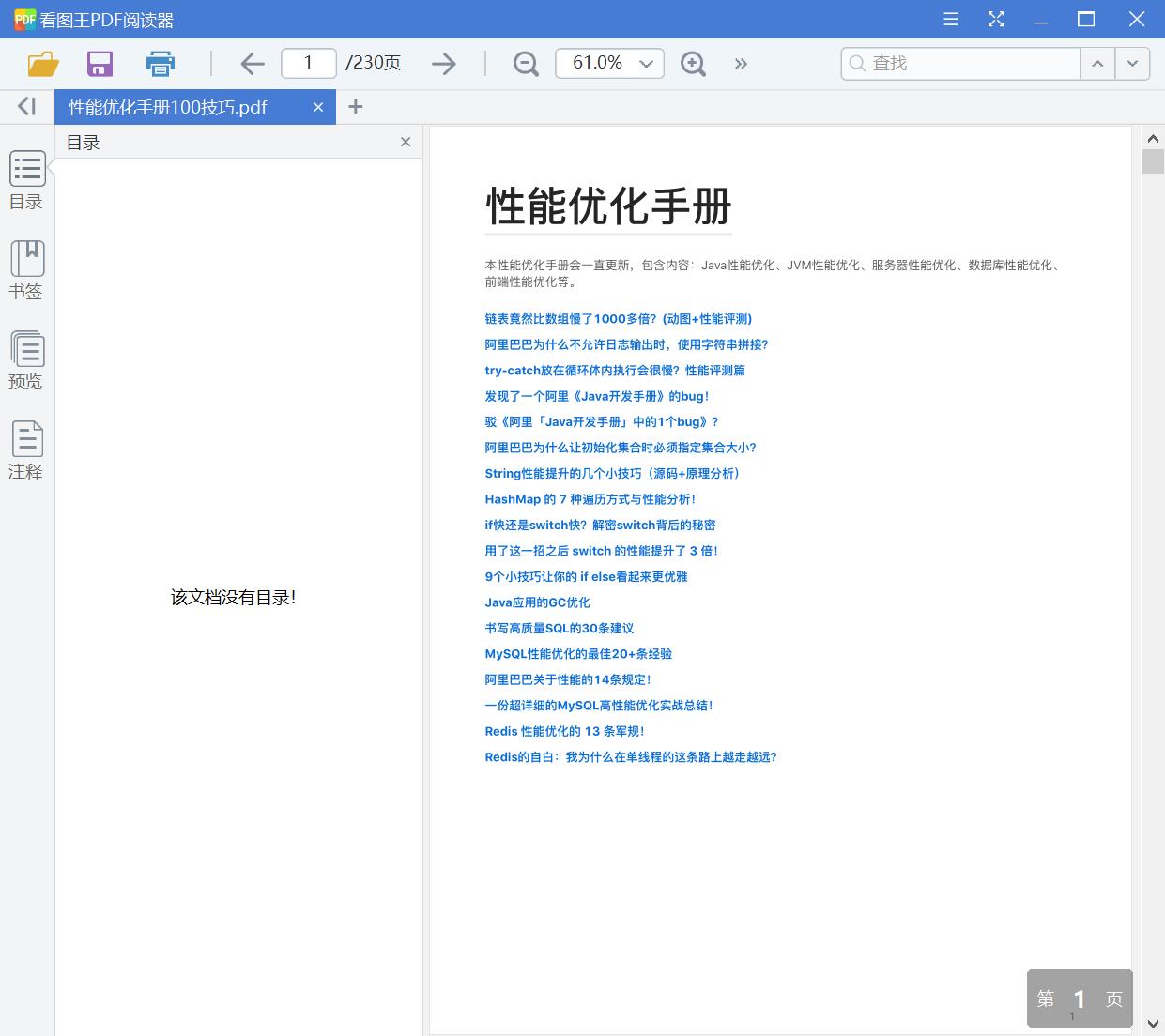Zoom in with the plus magnifier
Screen dimensions: 1165x1036
693,64
